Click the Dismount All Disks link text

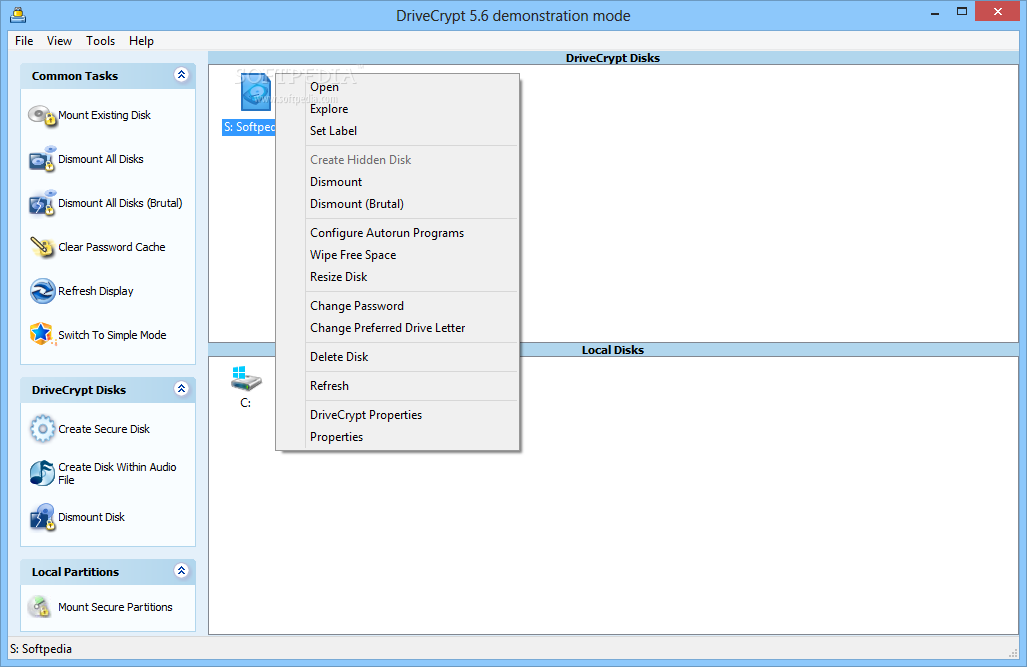click(x=101, y=159)
